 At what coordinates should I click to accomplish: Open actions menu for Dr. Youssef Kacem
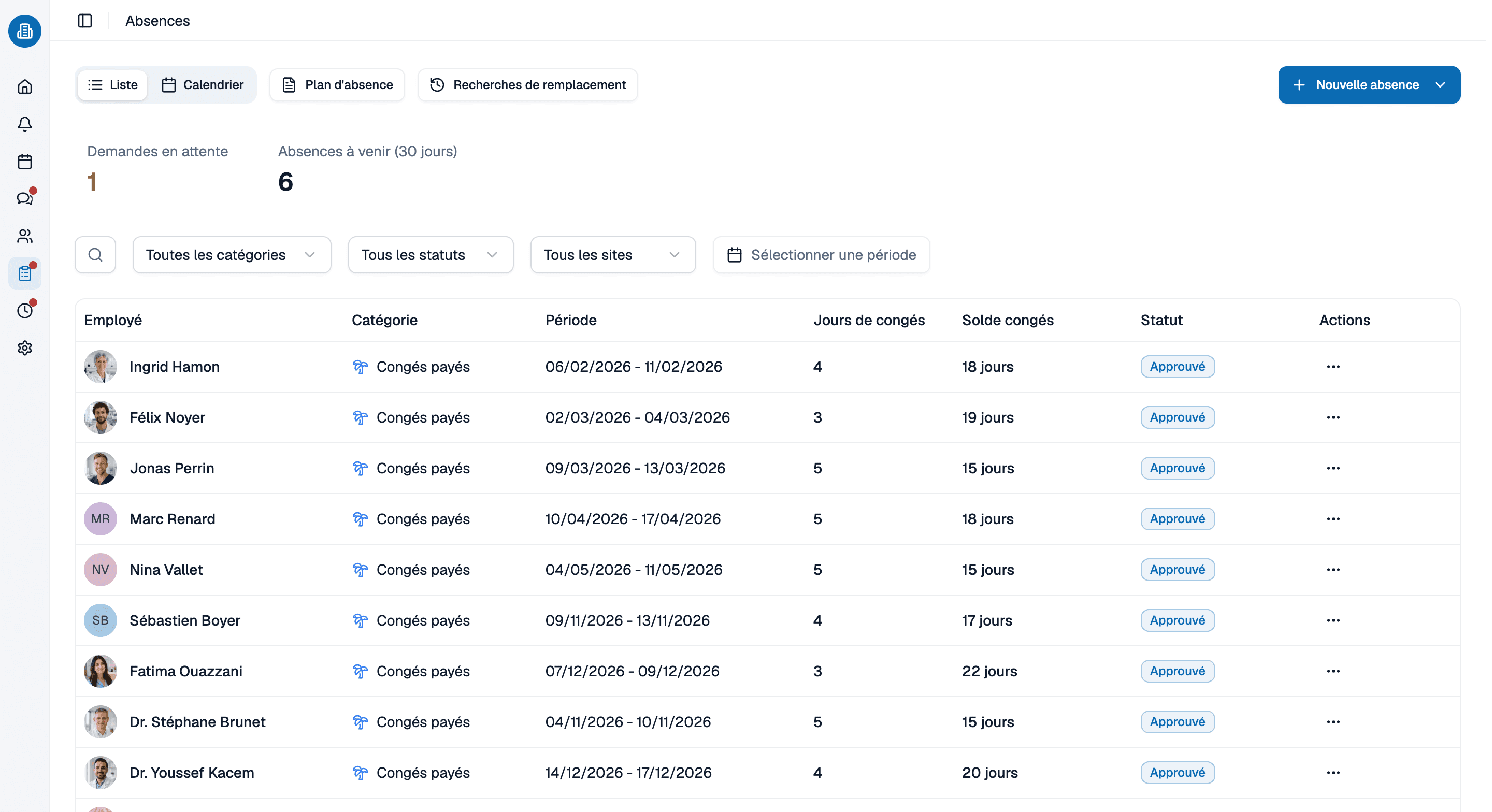click(1333, 773)
